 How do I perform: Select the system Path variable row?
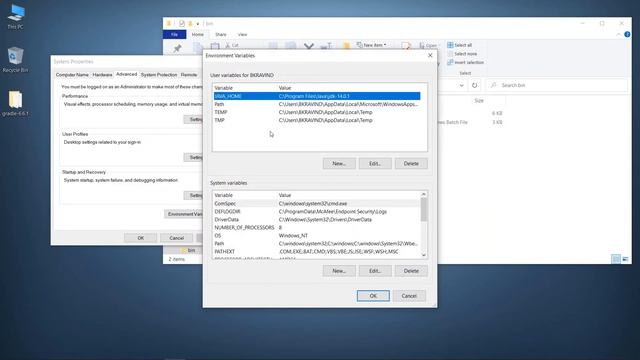317,244
